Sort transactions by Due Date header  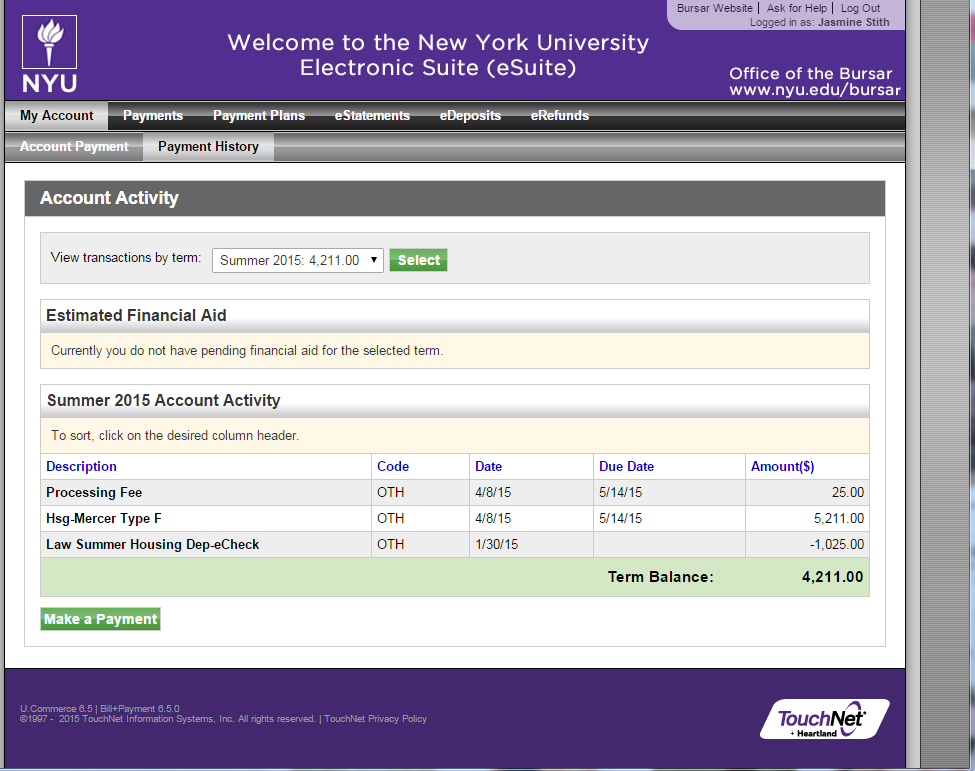(626, 466)
